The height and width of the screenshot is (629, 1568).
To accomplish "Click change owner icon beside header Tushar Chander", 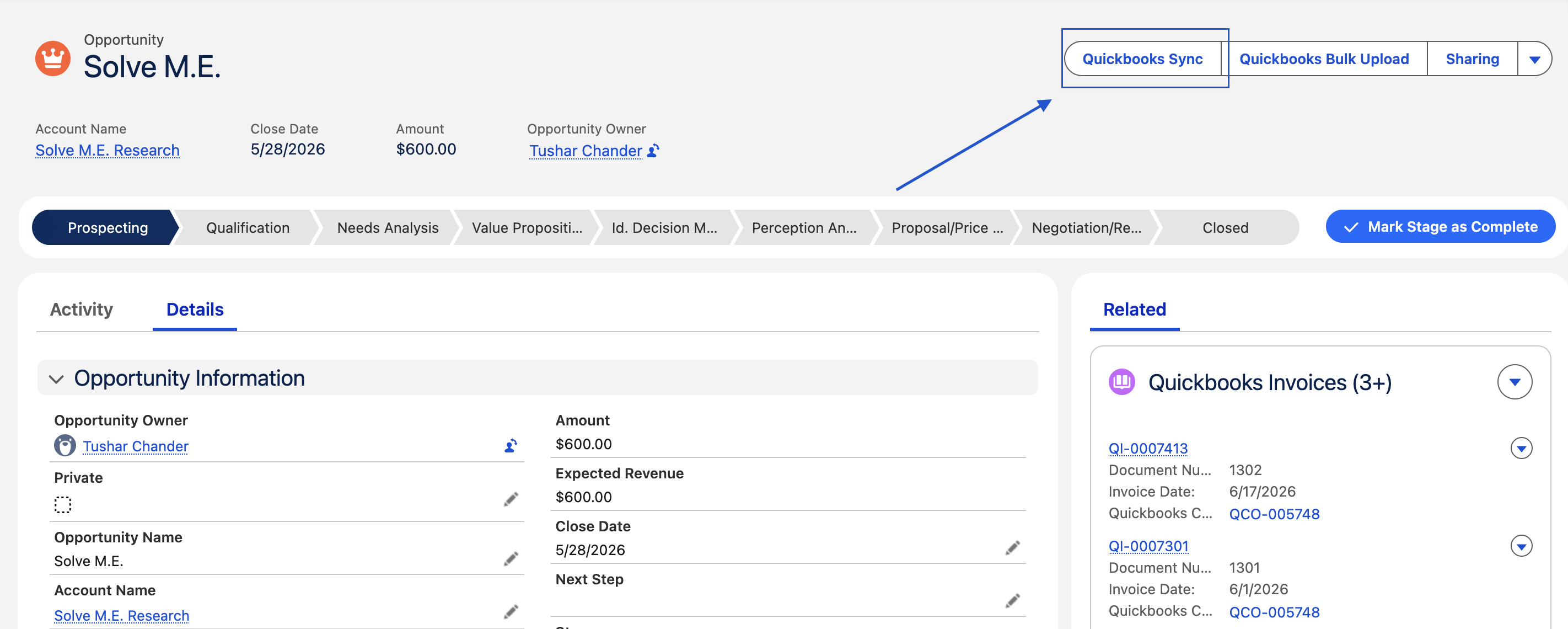I will pos(653,151).
